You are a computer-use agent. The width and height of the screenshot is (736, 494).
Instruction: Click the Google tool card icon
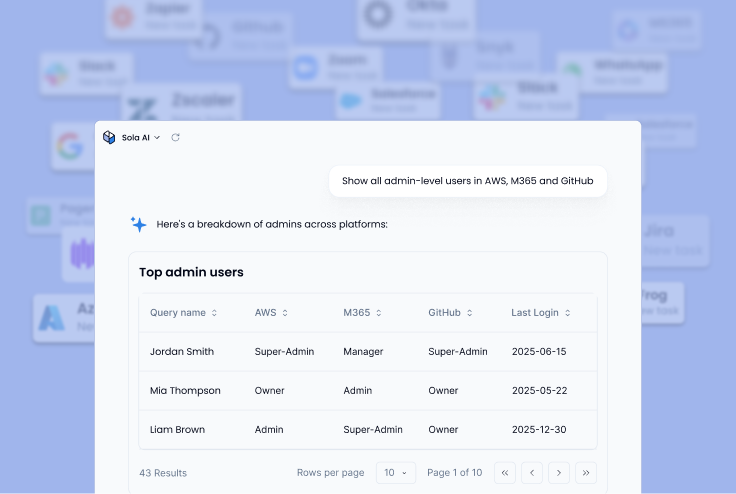tap(69, 147)
